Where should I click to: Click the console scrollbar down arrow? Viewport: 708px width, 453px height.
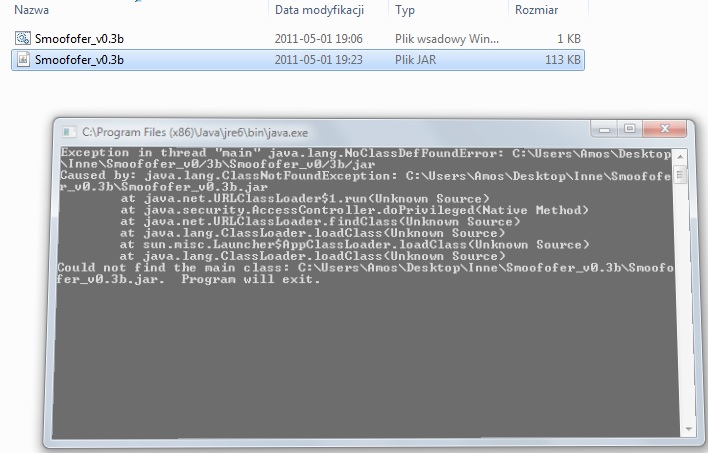click(689, 429)
